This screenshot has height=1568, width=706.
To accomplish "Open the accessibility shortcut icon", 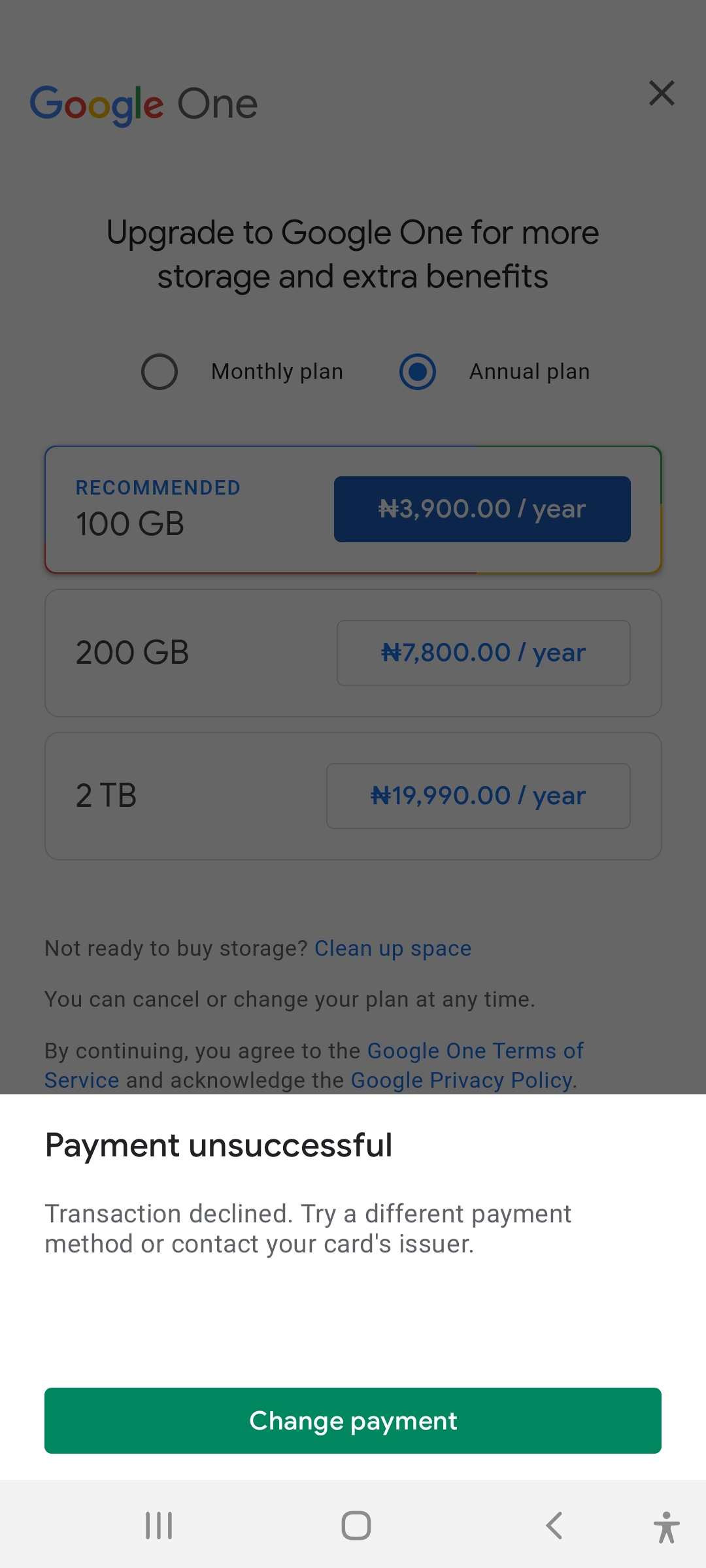I will point(666,1527).
